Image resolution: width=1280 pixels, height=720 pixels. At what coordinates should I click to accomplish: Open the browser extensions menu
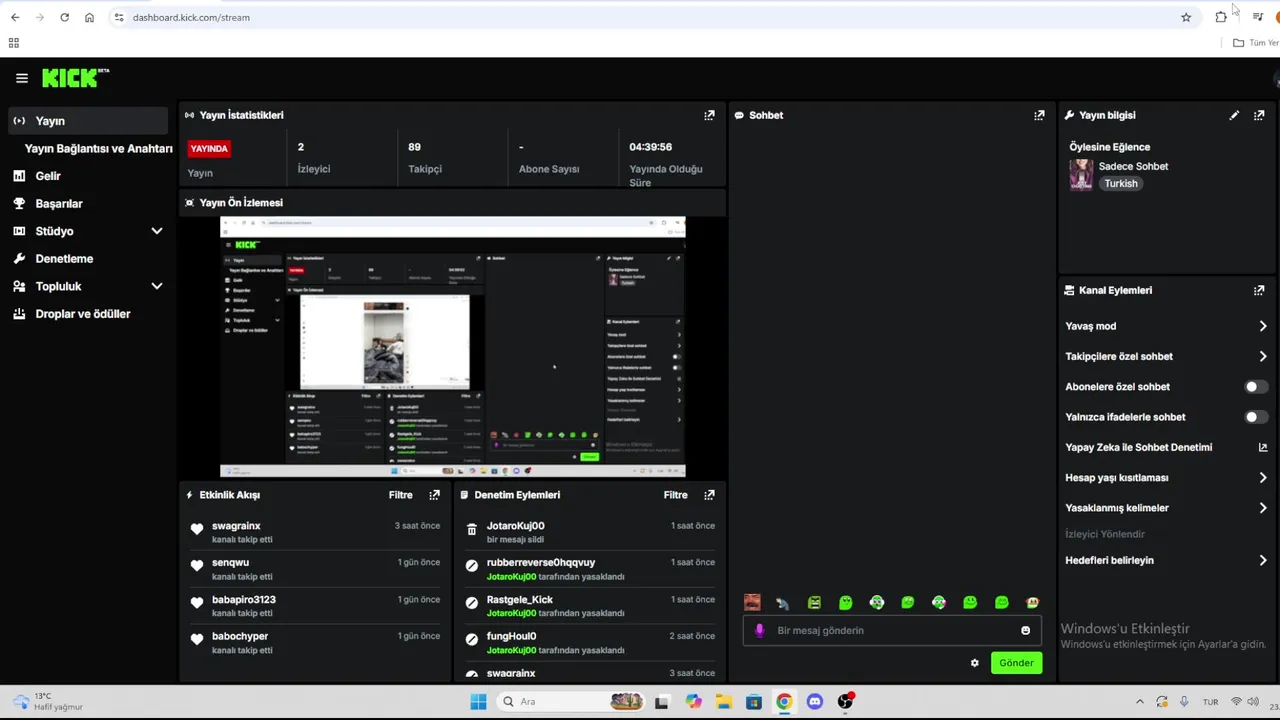coord(1221,17)
